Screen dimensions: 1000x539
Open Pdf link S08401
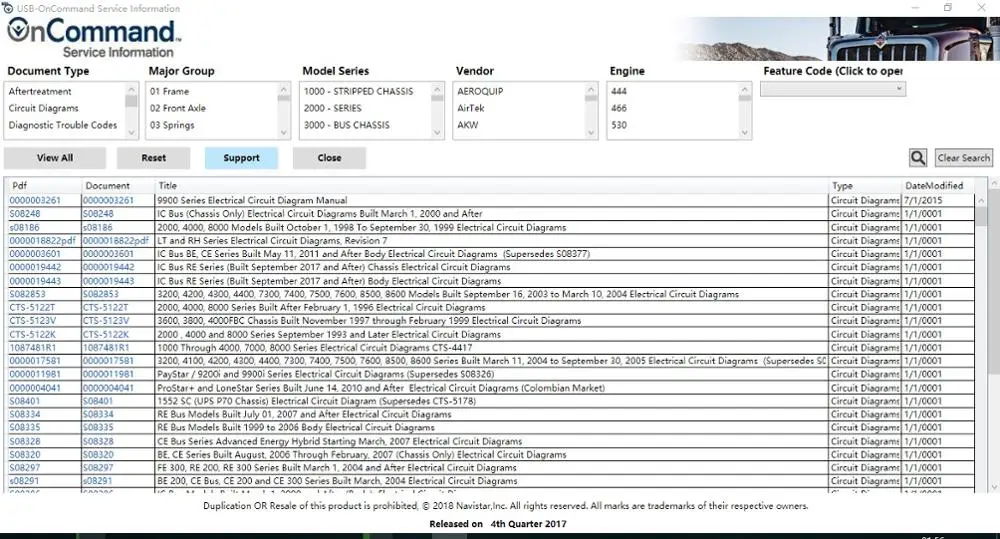(x=24, y=401)
